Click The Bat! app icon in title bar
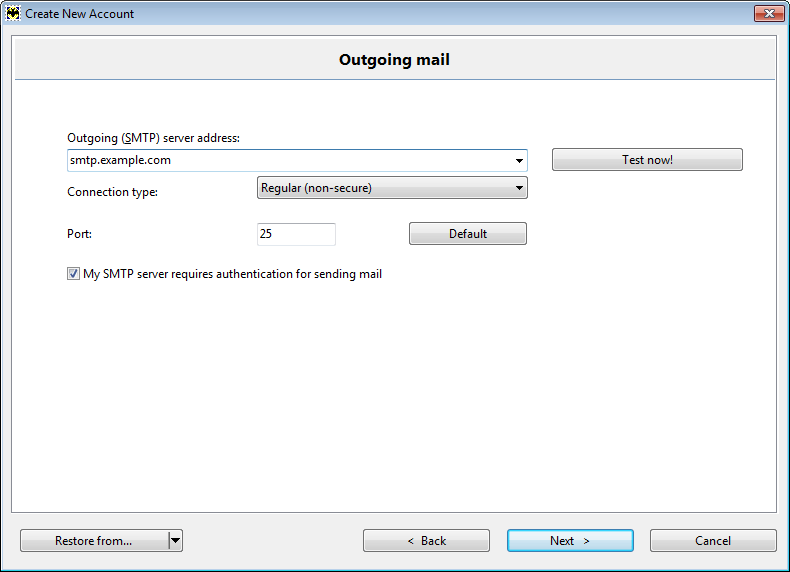Screen dimensions: 790x572 pos(13,13)
